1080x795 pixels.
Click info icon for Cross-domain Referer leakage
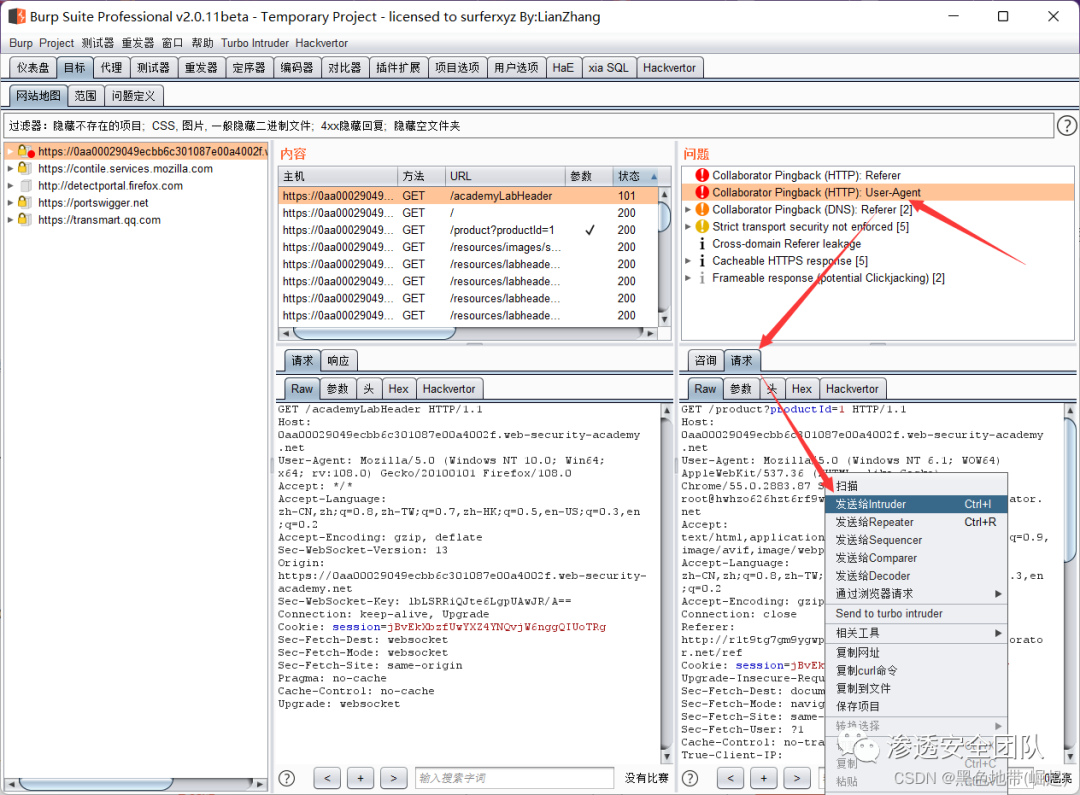tap(702, 244)
